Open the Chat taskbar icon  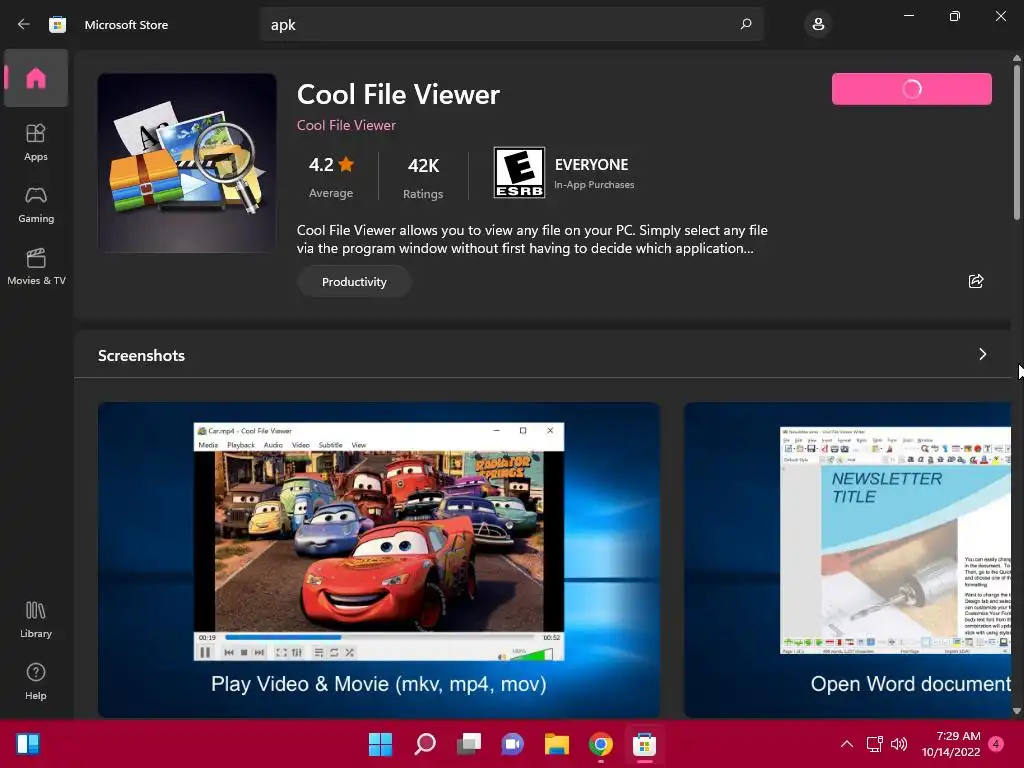(x=512, y=744)
